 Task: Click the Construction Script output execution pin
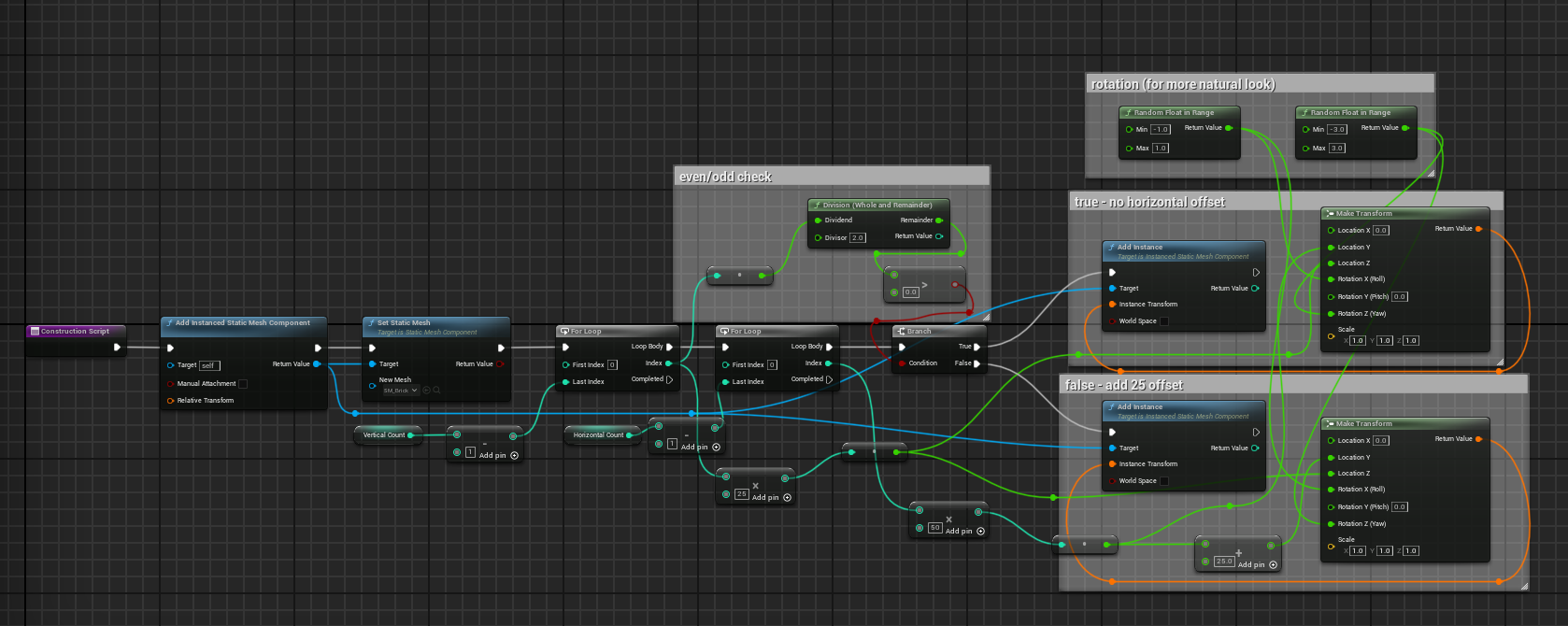(117, 347)
